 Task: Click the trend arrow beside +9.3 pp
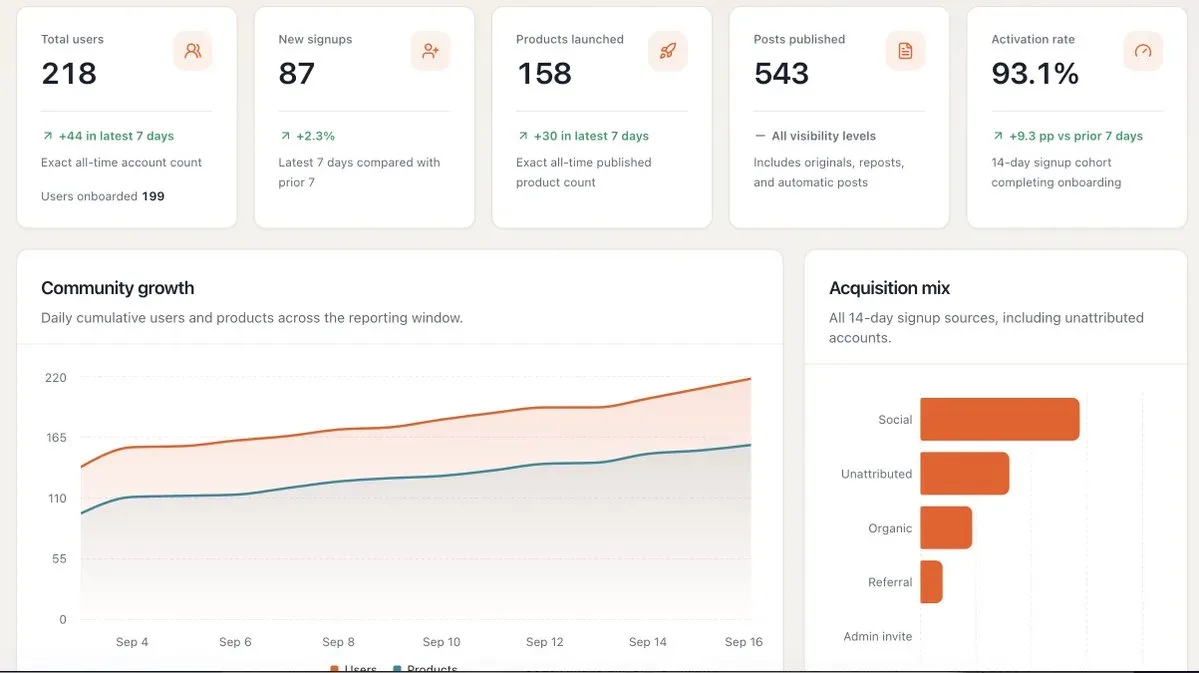998,135
